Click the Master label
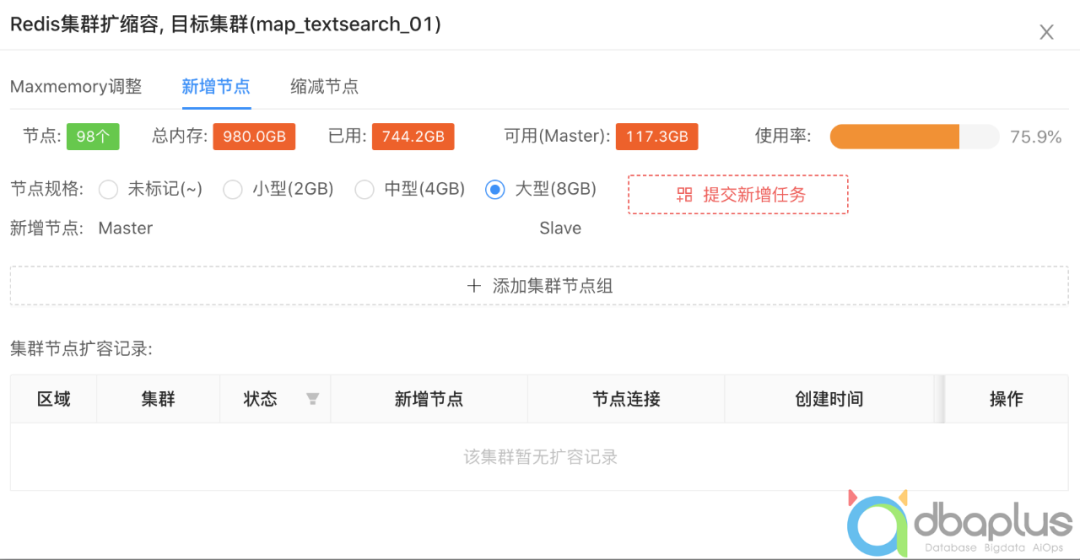The width and height of the screenshot is (1080, 560). tap(125, 228)
